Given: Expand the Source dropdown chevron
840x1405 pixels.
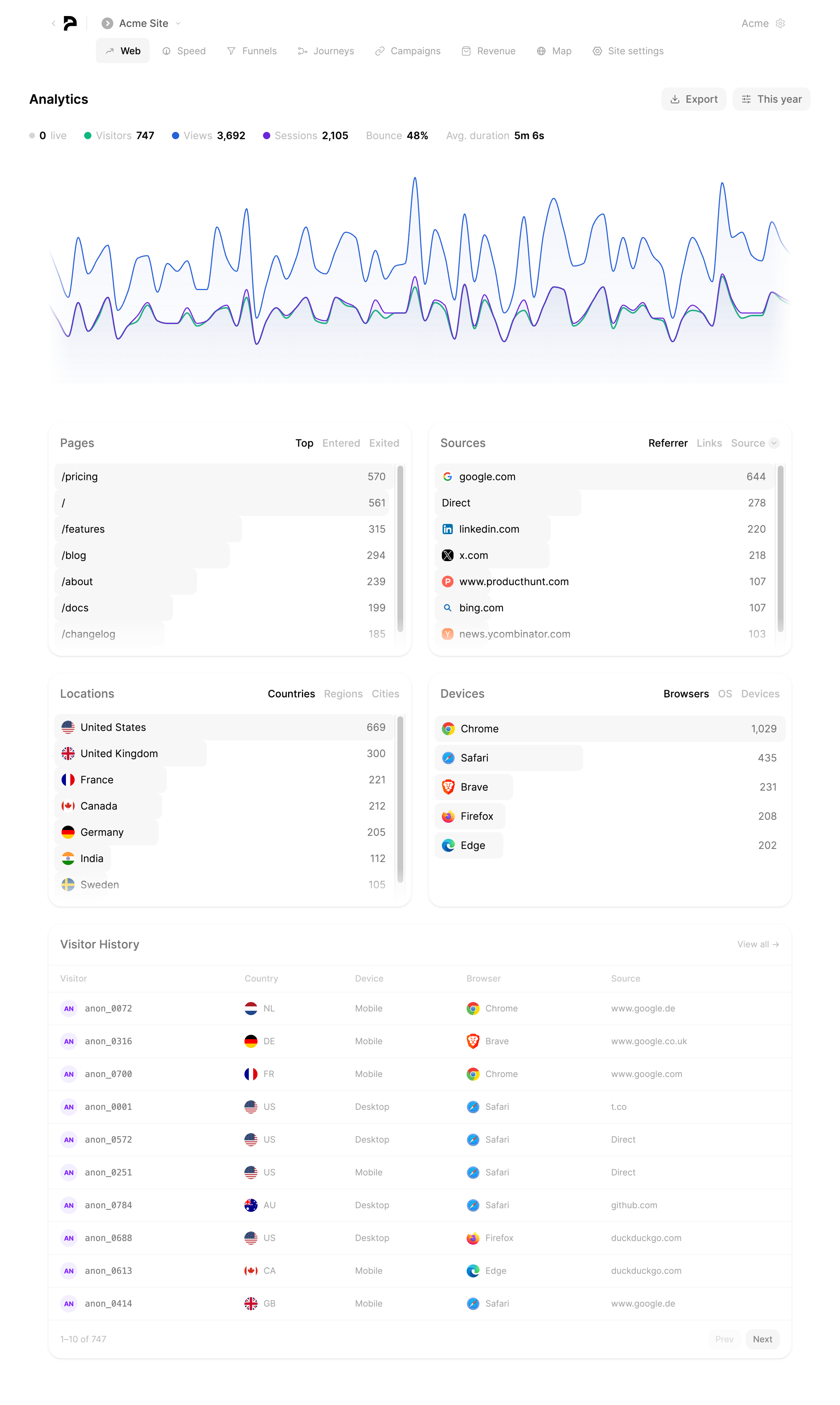Looking at the screenshot, I should [774, 443].
